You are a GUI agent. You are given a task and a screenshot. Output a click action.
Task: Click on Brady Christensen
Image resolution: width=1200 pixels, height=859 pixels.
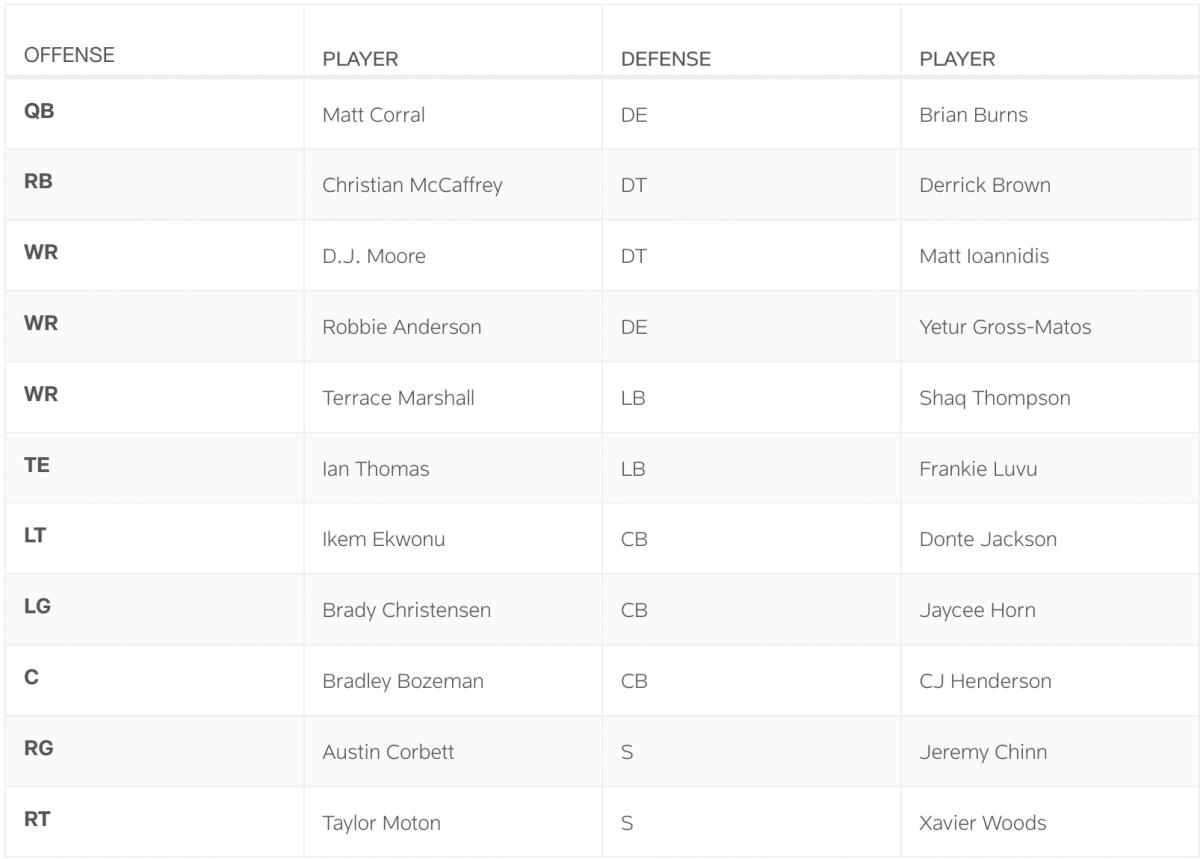coord(406,611)
